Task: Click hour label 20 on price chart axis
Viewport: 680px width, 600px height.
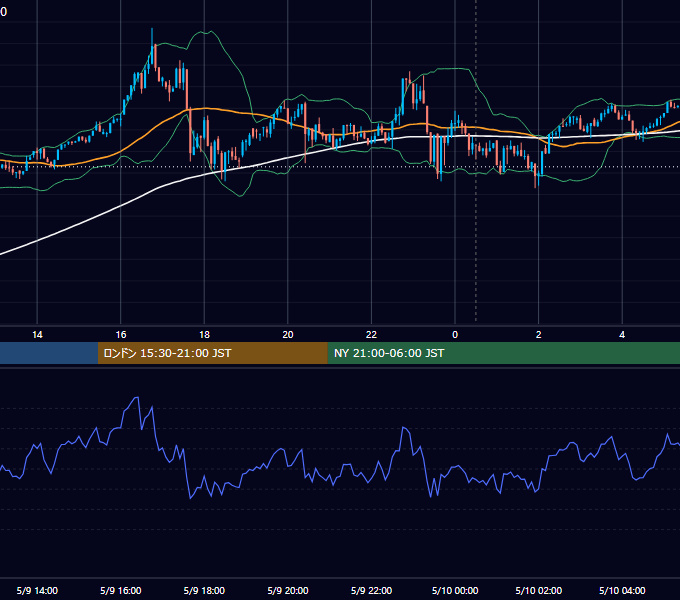Action: pos(288,335)
